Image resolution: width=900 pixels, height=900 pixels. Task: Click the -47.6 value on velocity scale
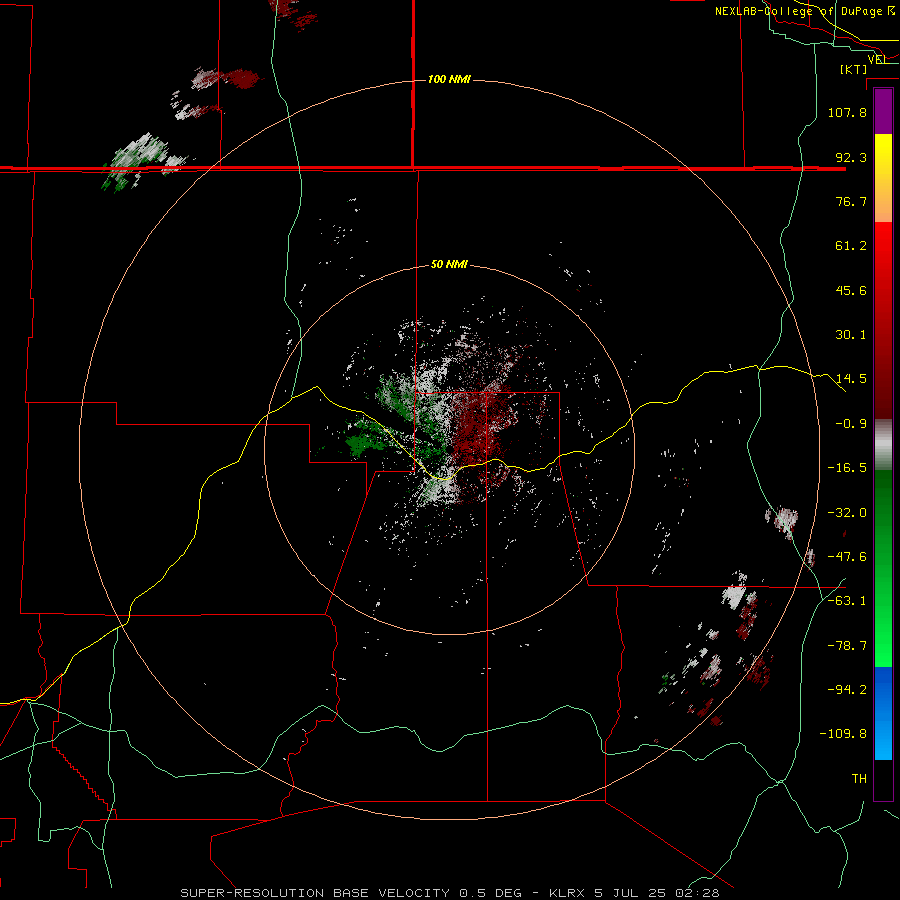coord(847,557)
